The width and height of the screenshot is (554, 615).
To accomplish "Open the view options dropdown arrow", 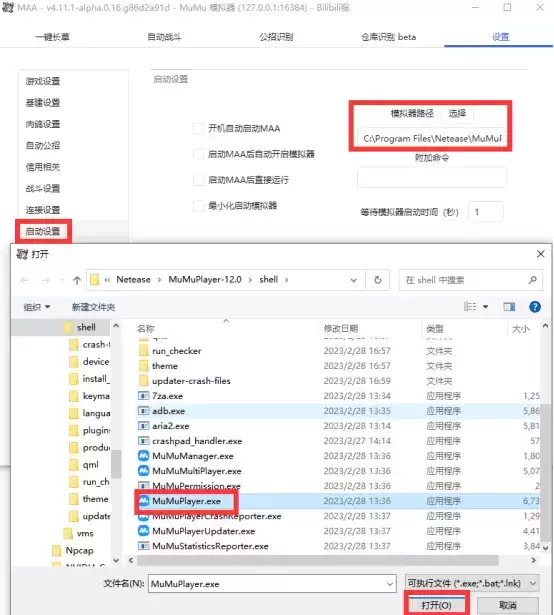I will tap(485, 307).
